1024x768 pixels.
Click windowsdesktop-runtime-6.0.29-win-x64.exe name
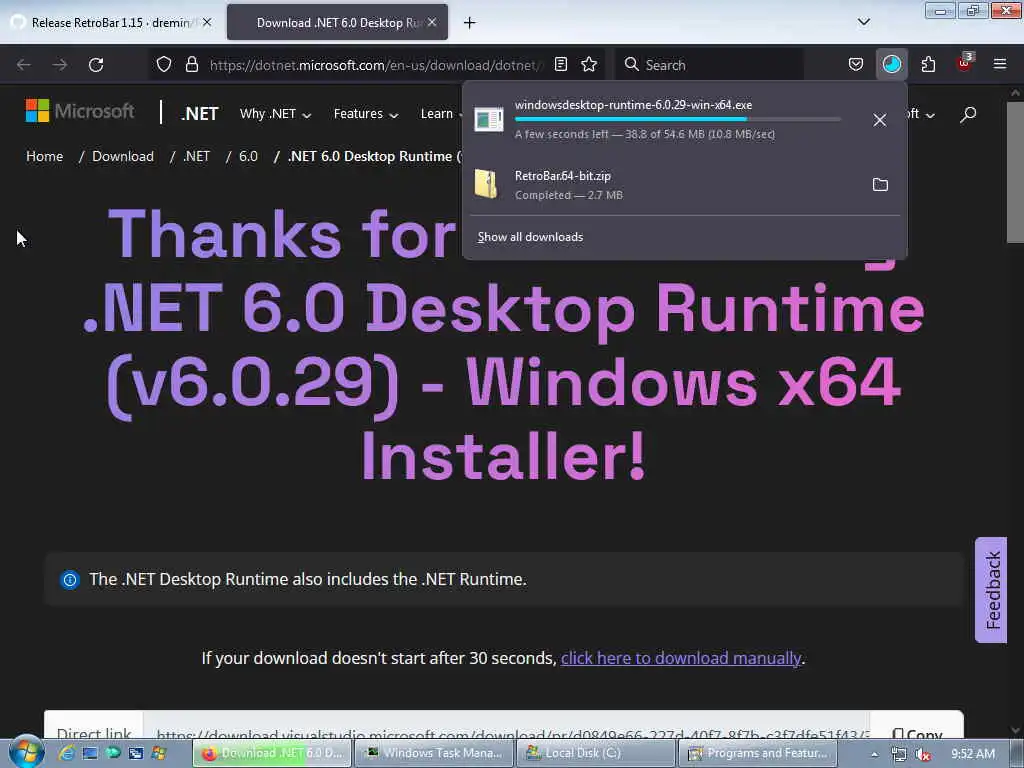(633, 104)
